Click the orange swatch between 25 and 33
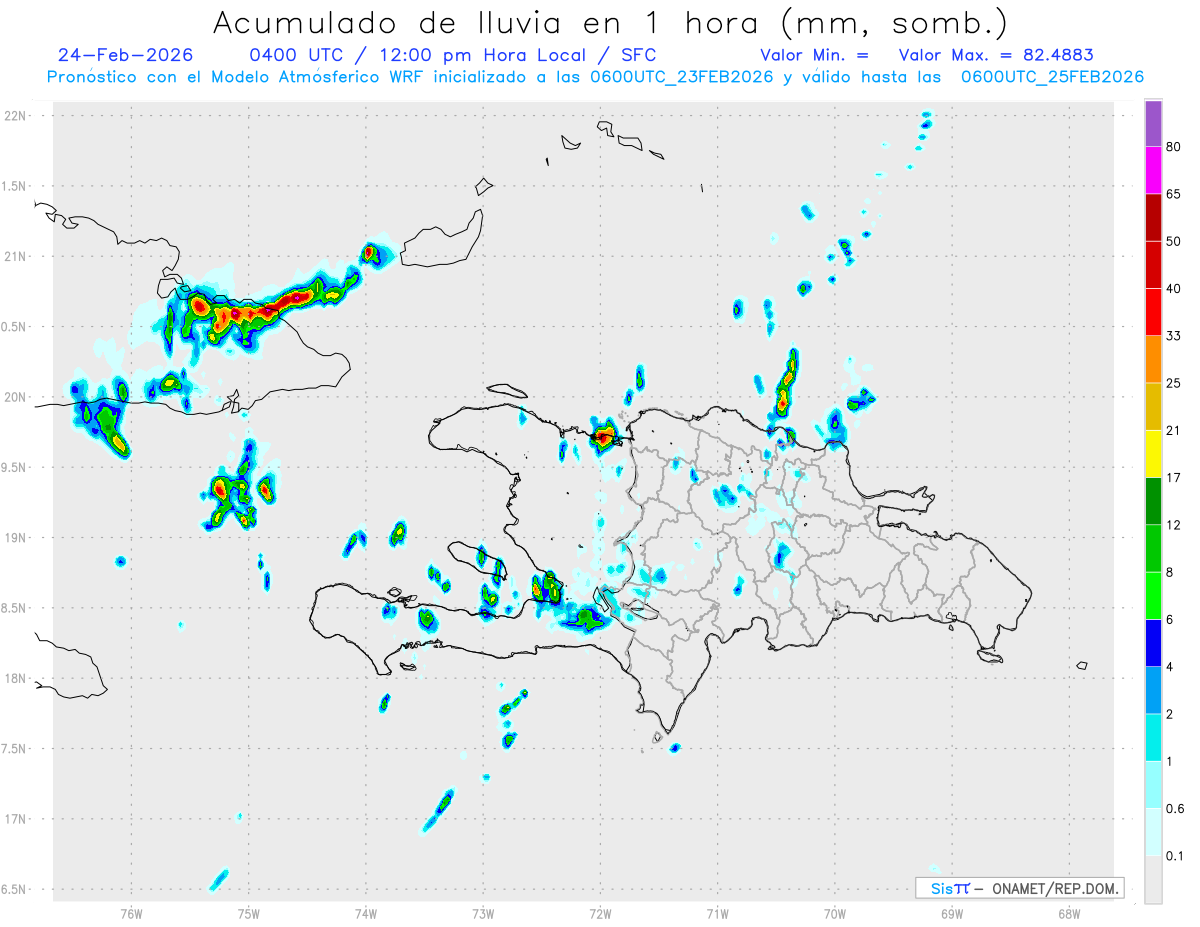This screenshot has width=1200, height=927. [1153, 360]
